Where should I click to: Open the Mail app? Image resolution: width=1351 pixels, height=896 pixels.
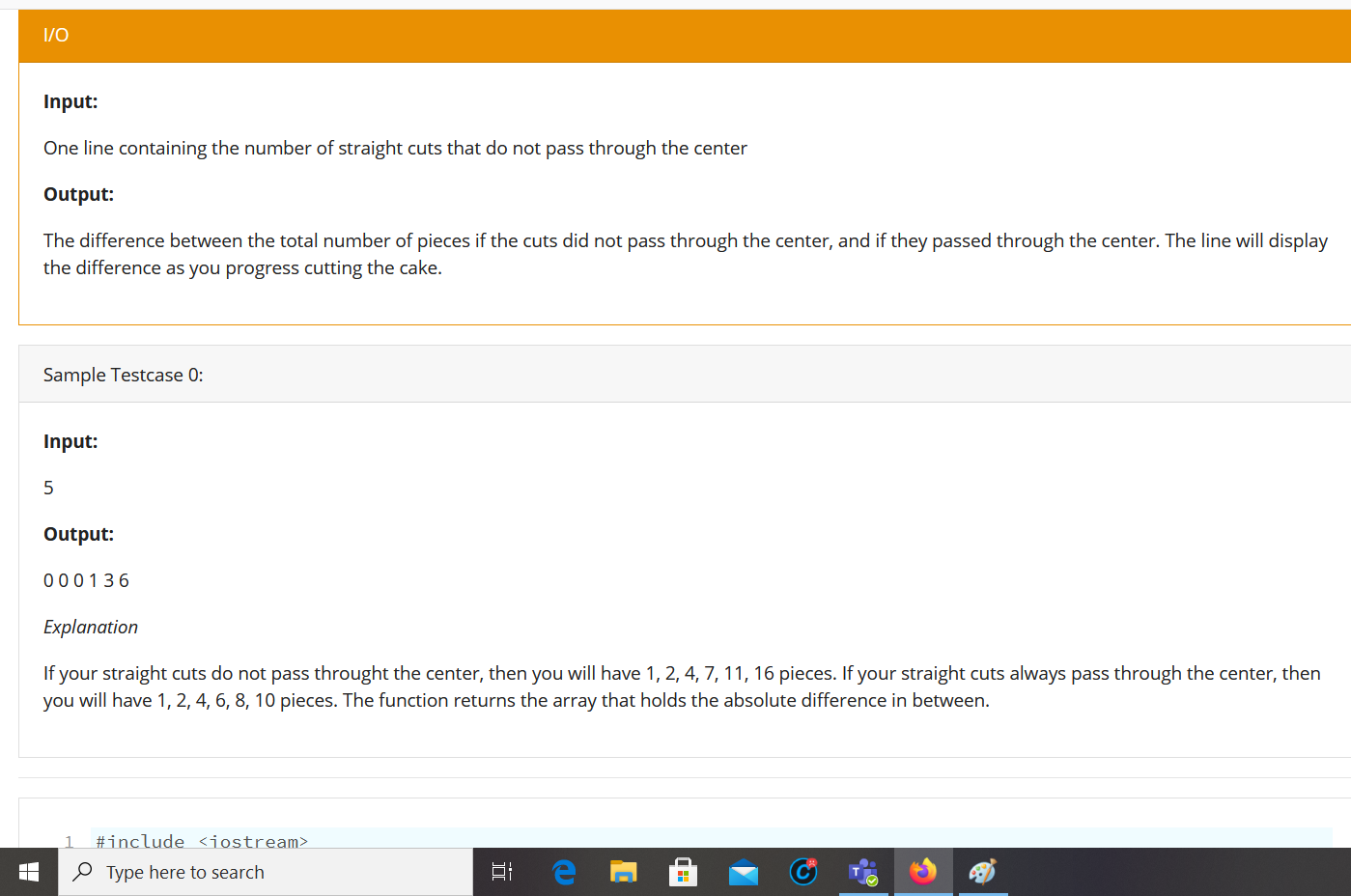pos(743,872)
